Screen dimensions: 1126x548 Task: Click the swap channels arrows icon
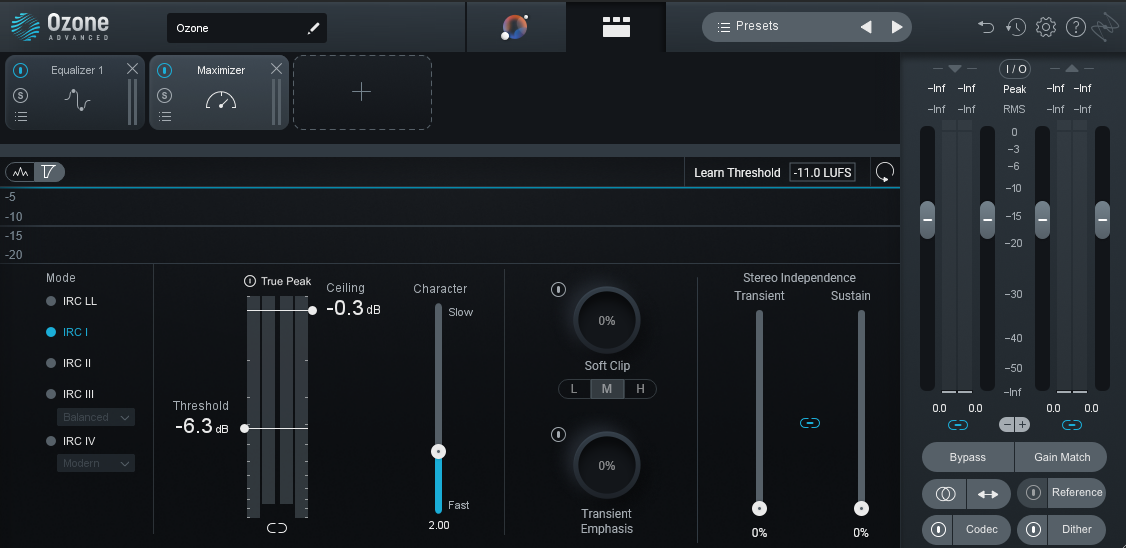[x=988, y=494]
